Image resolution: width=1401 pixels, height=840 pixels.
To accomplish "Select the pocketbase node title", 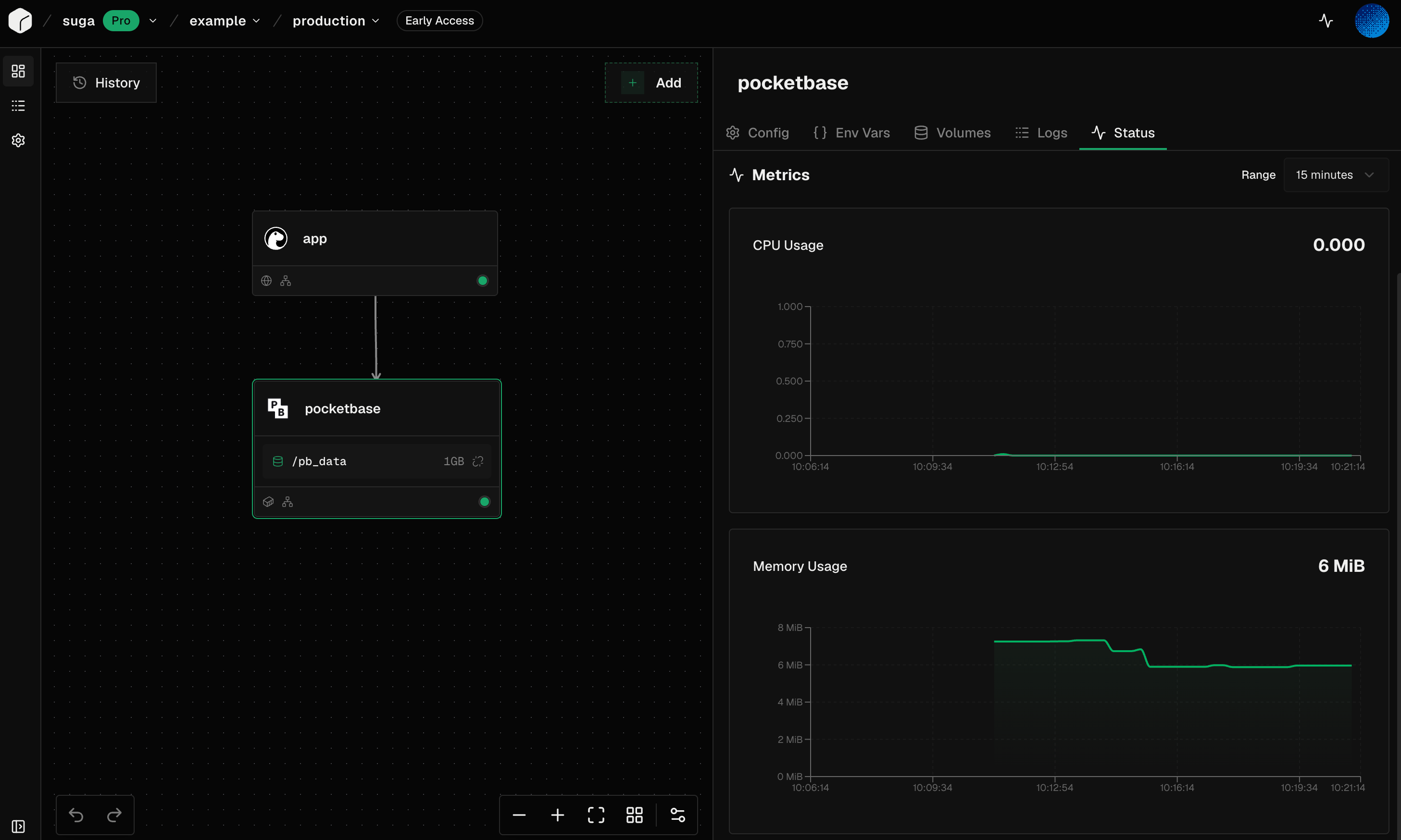I will coord(342,408).
